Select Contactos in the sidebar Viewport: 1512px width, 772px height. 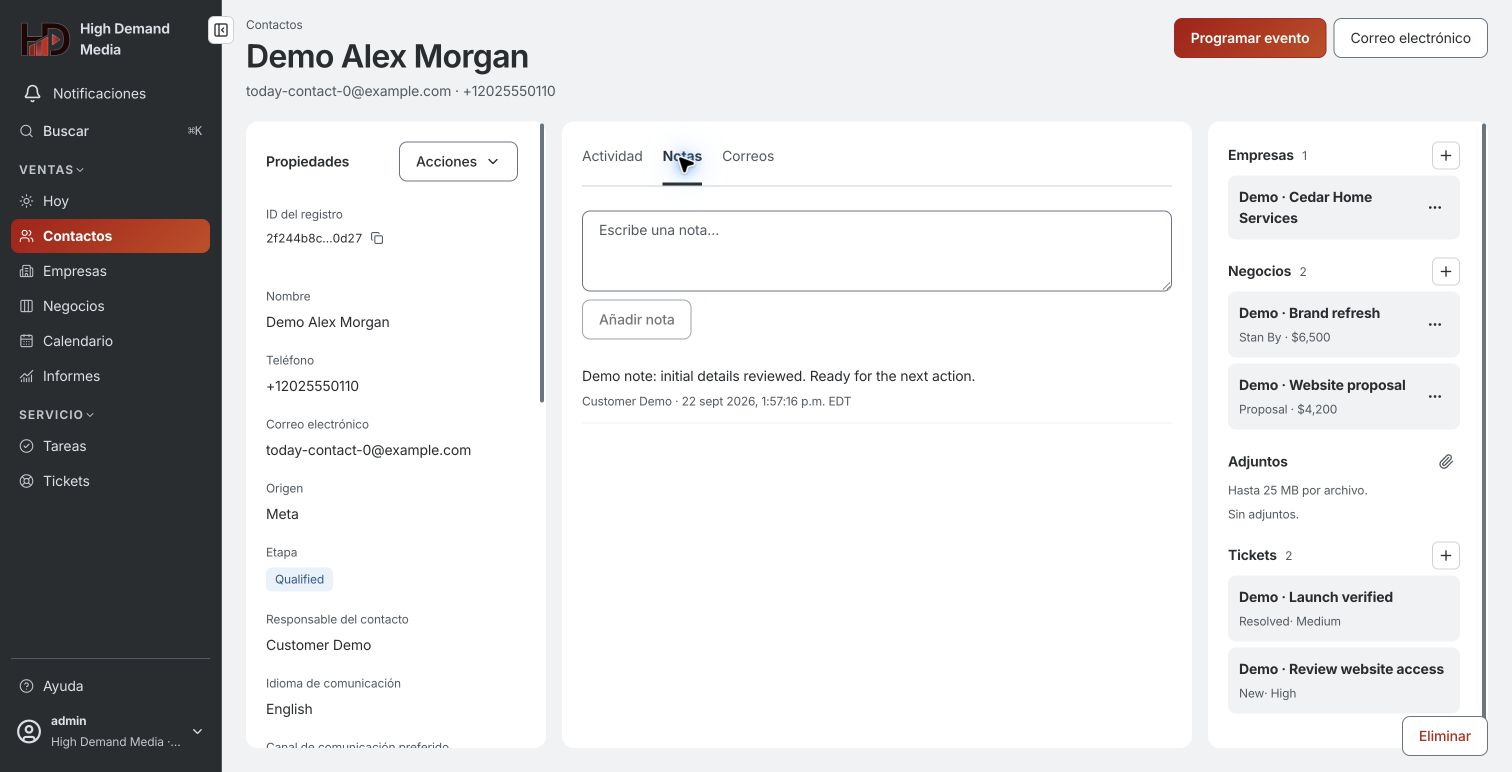(x=110, y=236)
